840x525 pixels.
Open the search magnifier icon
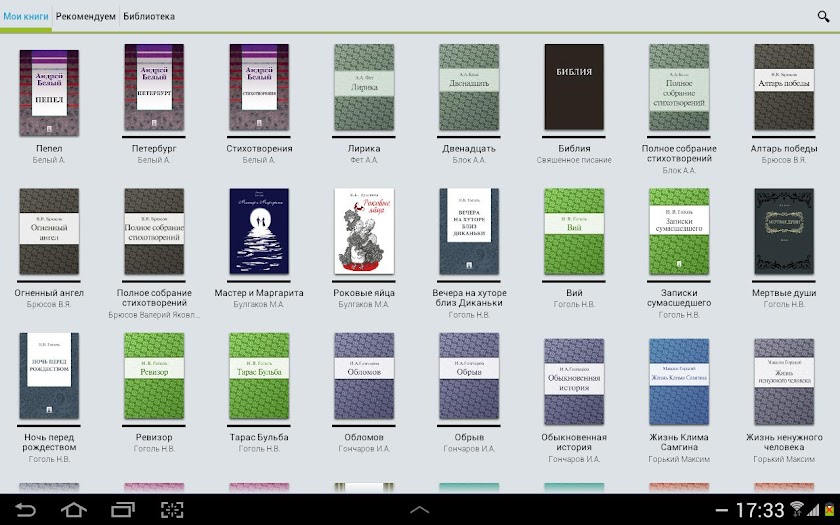pyautogui.click(x=823, y=16)
